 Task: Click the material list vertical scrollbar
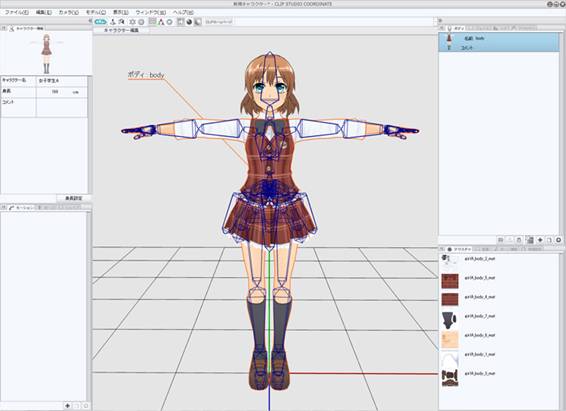pyautogui.click(x=562, y=331)
